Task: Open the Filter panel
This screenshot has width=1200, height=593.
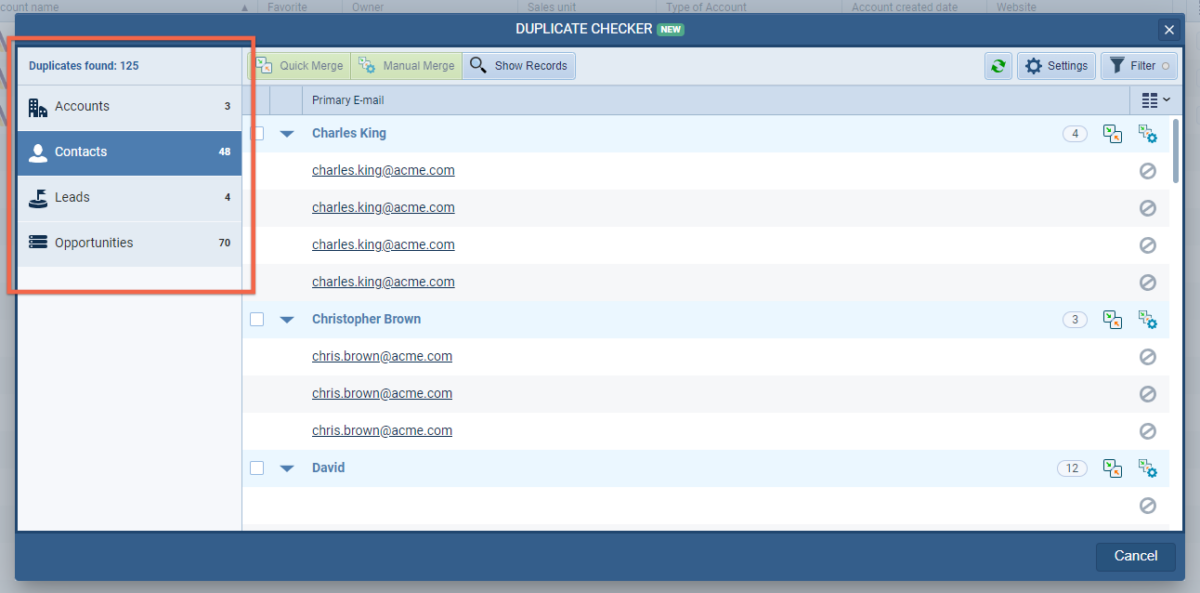Action: (x=1139, y=66)
